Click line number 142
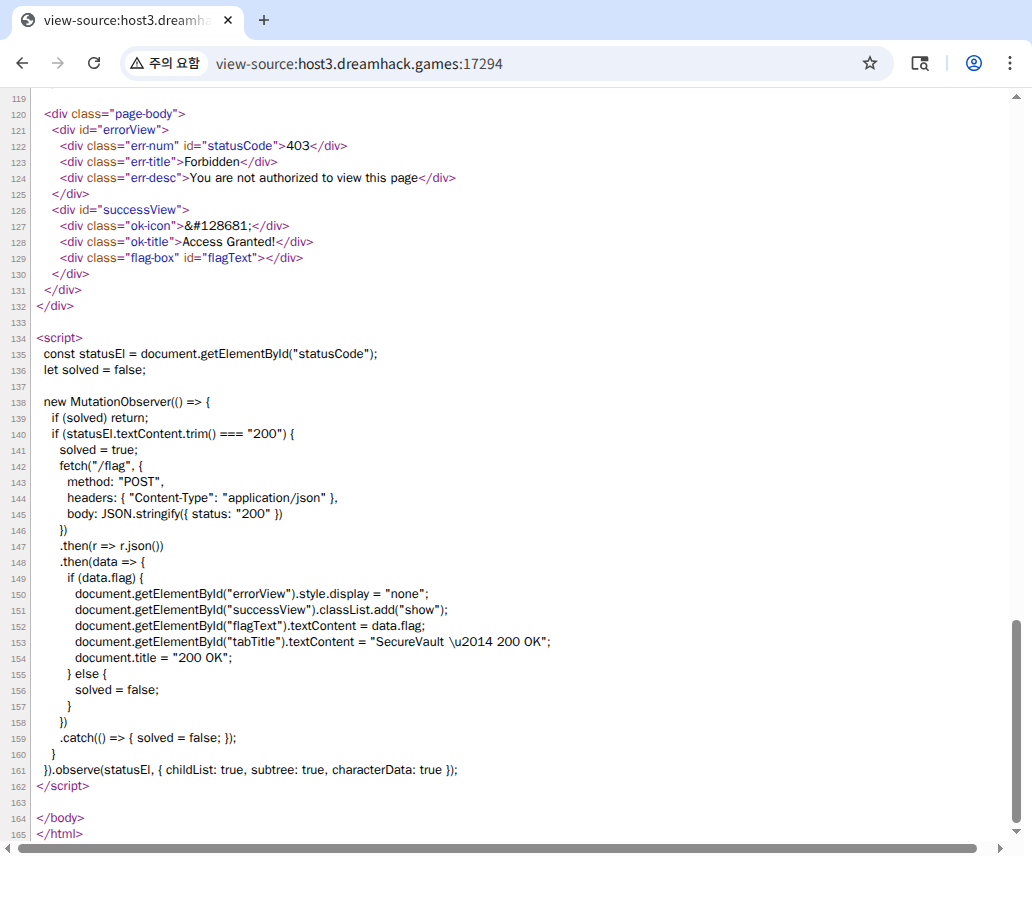The image size is (1032, 899). pyautogui.click(x=18, y=467)
